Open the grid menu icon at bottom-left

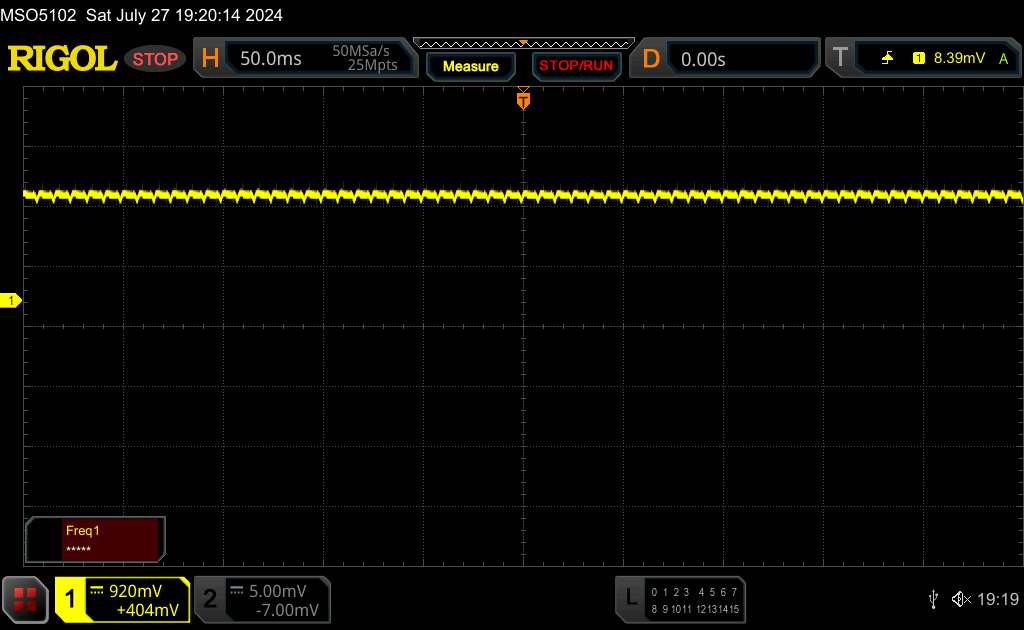pyautogui.click(x=25, y=599)
